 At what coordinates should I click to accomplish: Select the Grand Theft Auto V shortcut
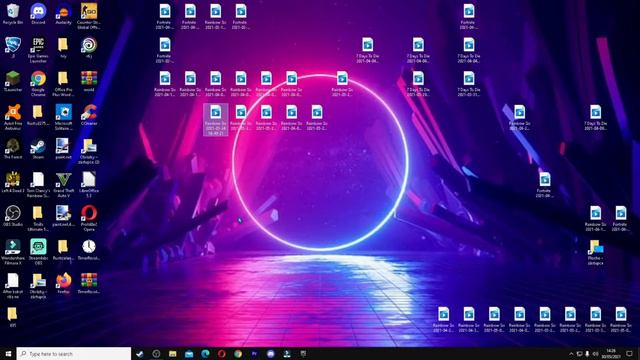(63, 184)
